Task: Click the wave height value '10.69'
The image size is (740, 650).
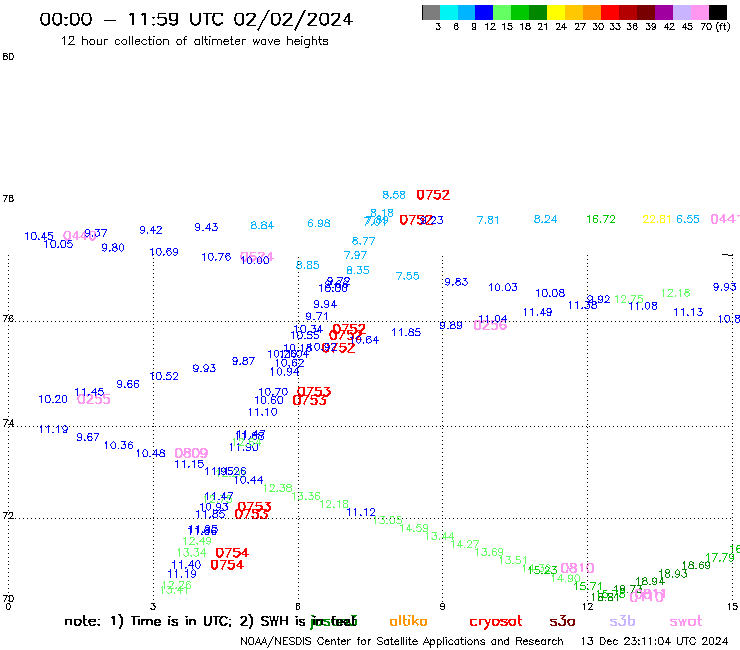Action: point(164,252)
